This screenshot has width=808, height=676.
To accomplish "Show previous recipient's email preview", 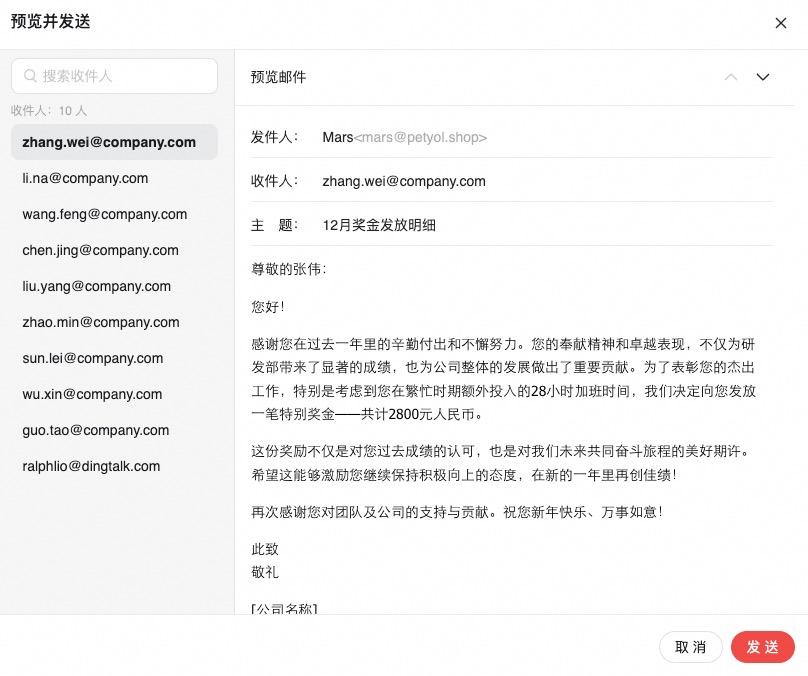I will pos(731,77).
